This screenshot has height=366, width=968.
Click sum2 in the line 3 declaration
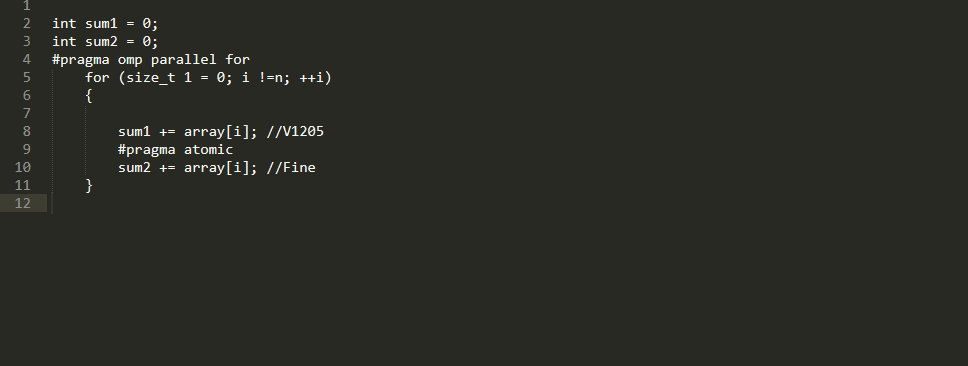tap(101, 41)
